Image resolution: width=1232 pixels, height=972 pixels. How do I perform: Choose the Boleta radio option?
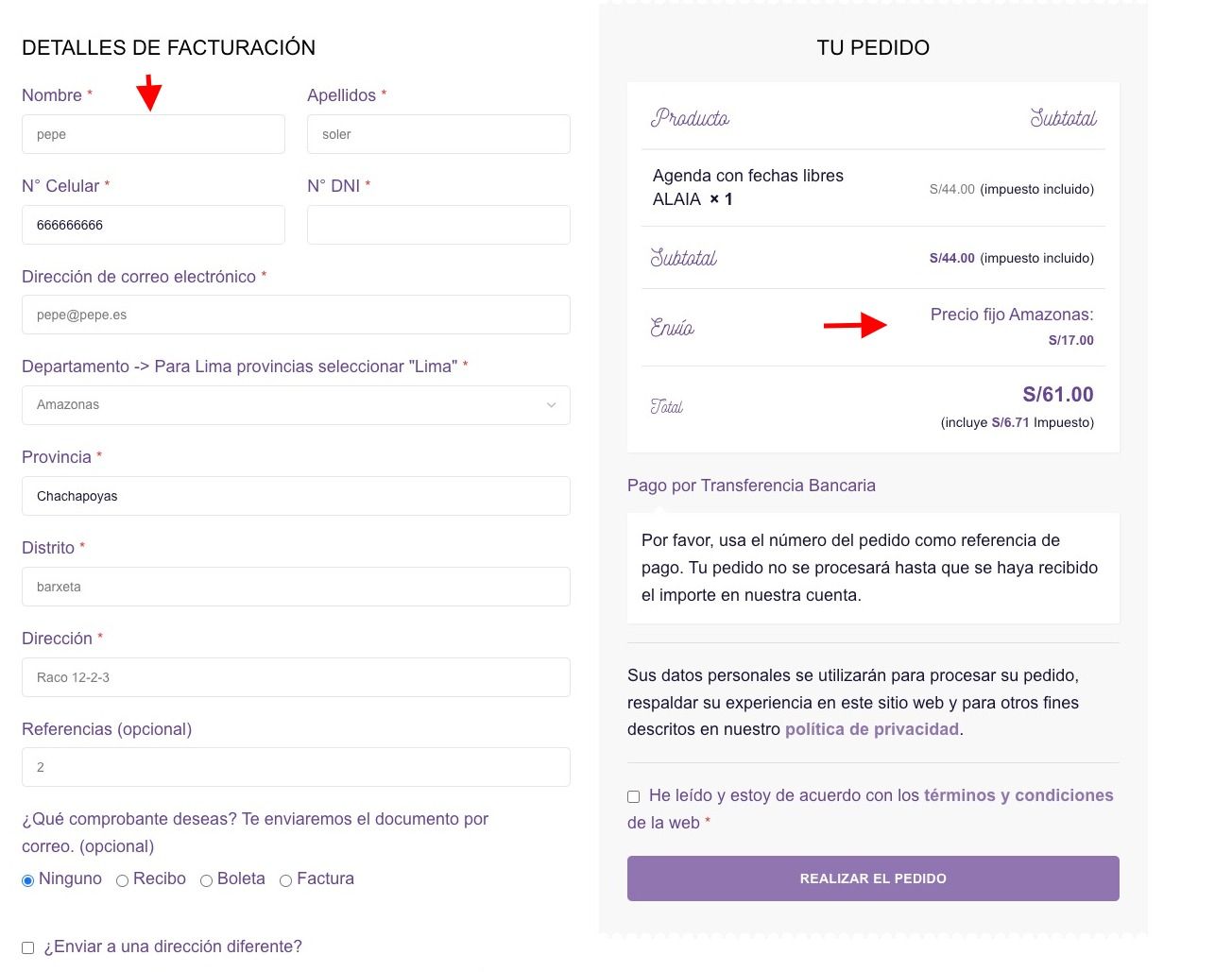(206, 880)
